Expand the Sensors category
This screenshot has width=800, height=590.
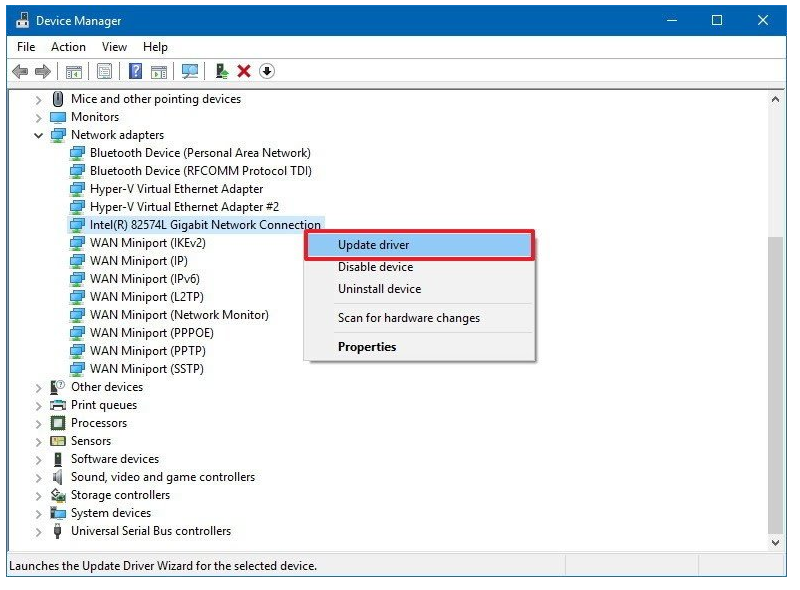coord(39,442)
